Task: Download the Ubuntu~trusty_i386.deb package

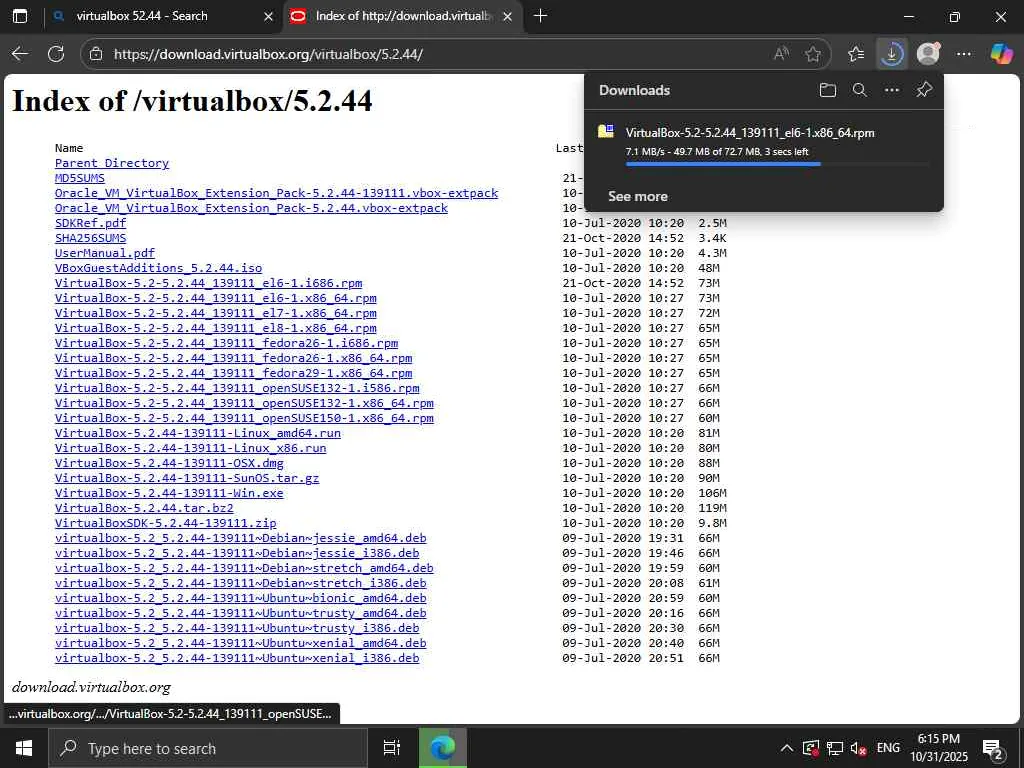Action: coord(237,628)
